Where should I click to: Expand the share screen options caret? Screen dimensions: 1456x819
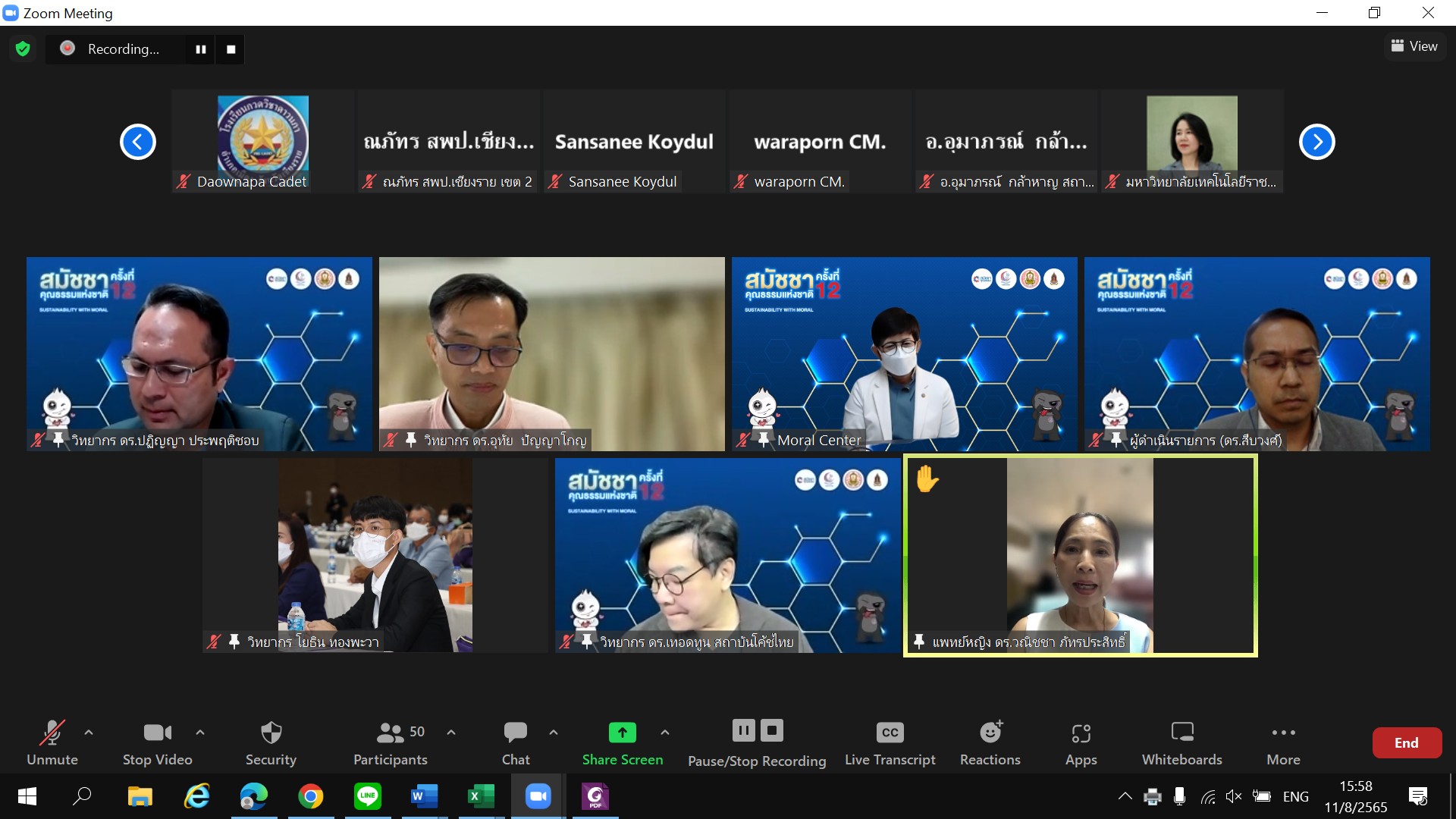tap(665, 733)
